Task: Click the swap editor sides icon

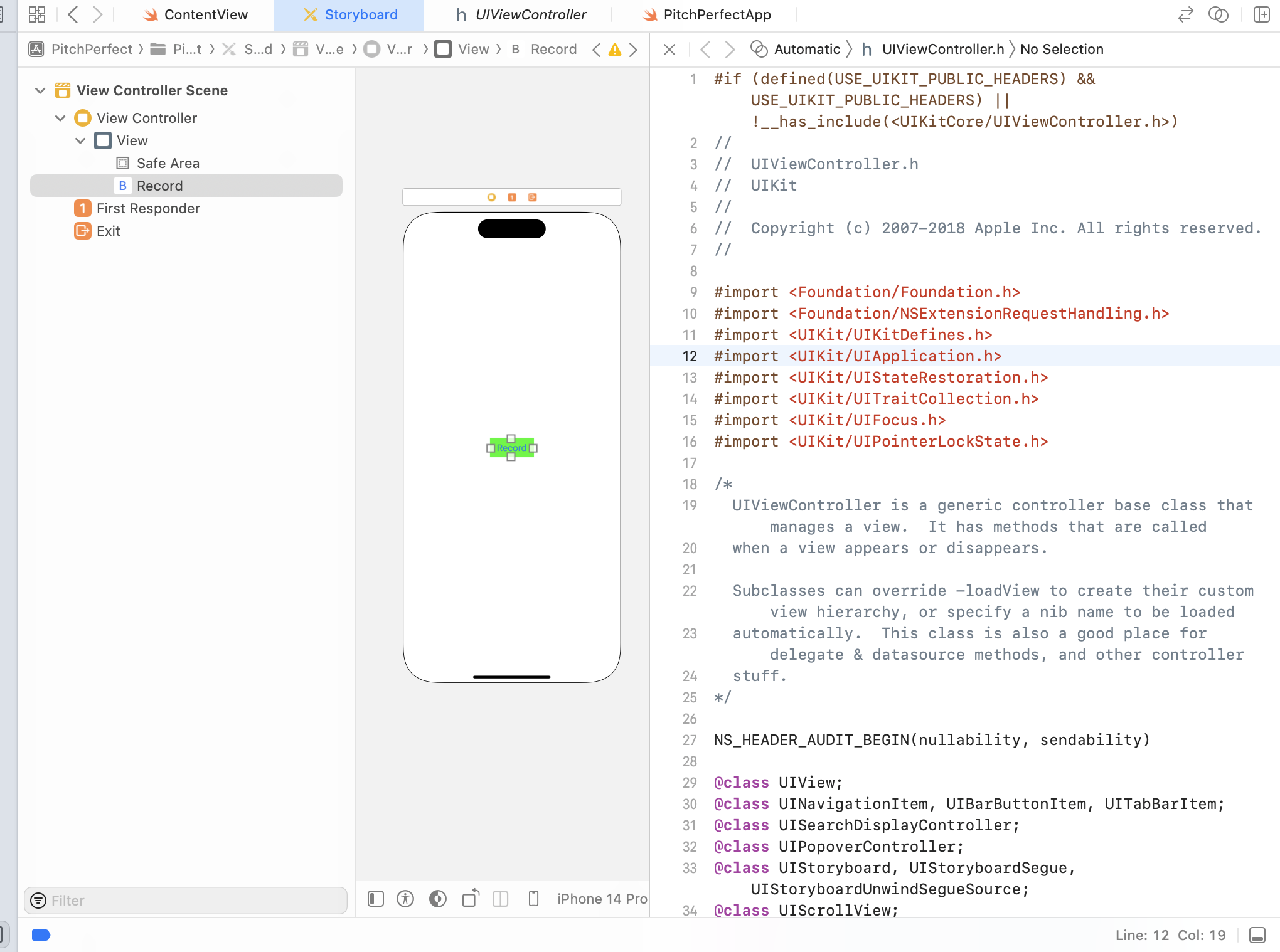Action: point(1185,14)
